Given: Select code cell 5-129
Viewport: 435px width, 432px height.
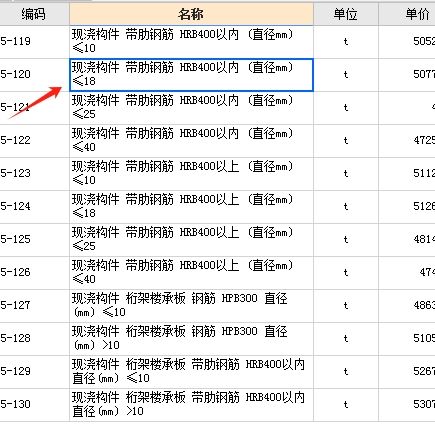Looking at the screenshot, I should pyautogui.click(x=34, y=372).
